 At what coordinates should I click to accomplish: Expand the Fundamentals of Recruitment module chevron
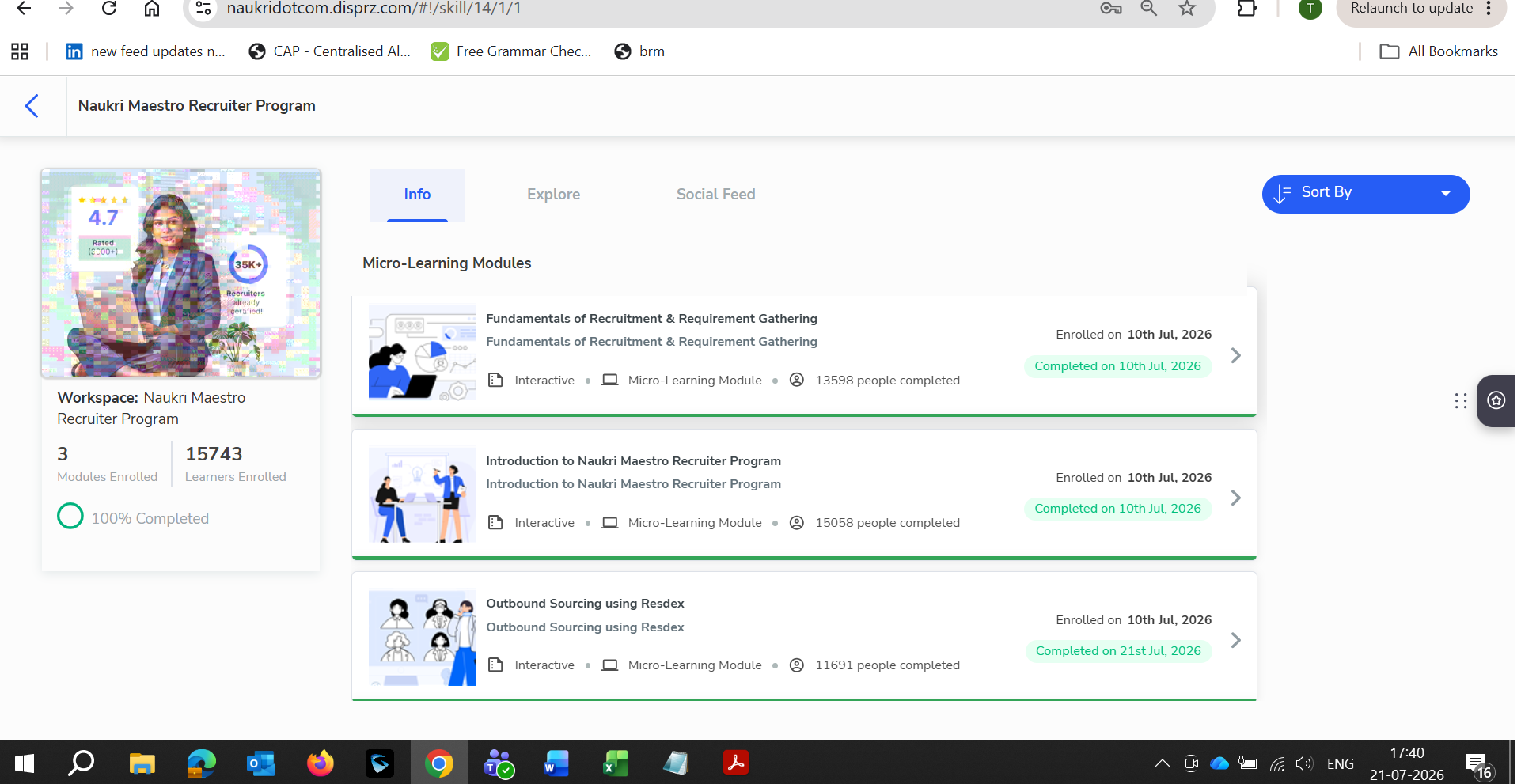tap(1235, 356)
